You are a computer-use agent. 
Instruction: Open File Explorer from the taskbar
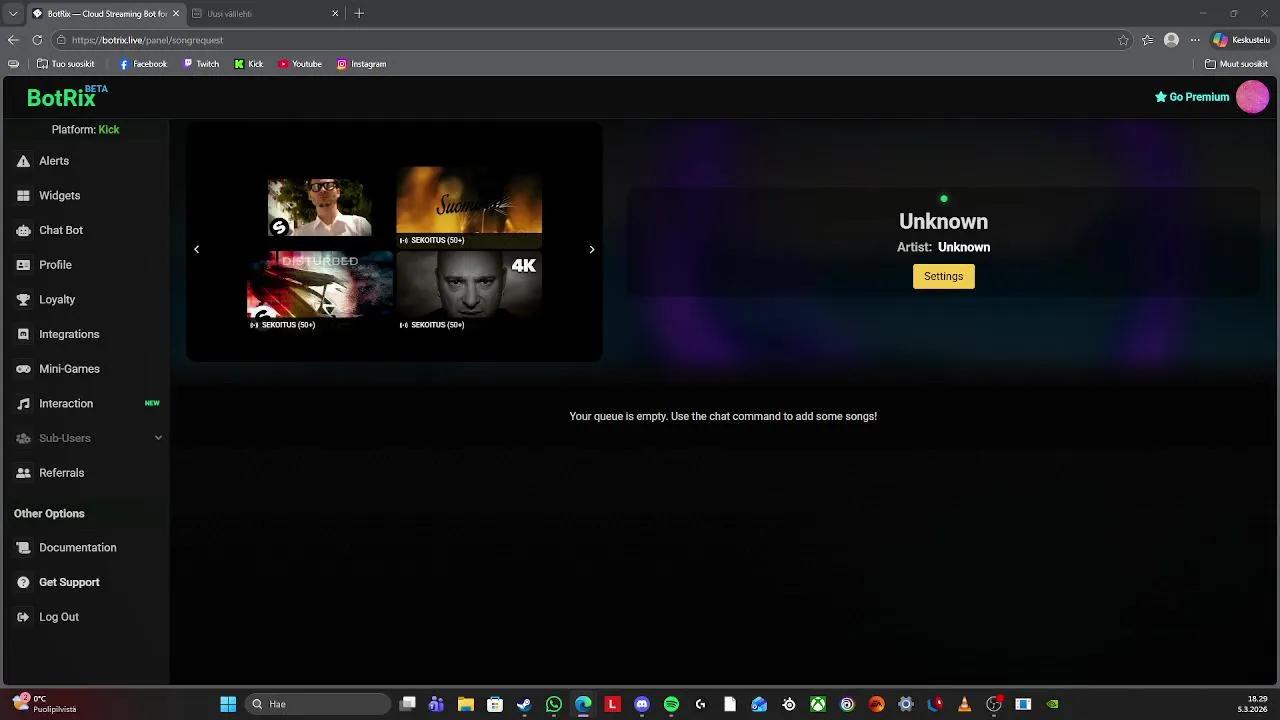[x=466, y=704]
